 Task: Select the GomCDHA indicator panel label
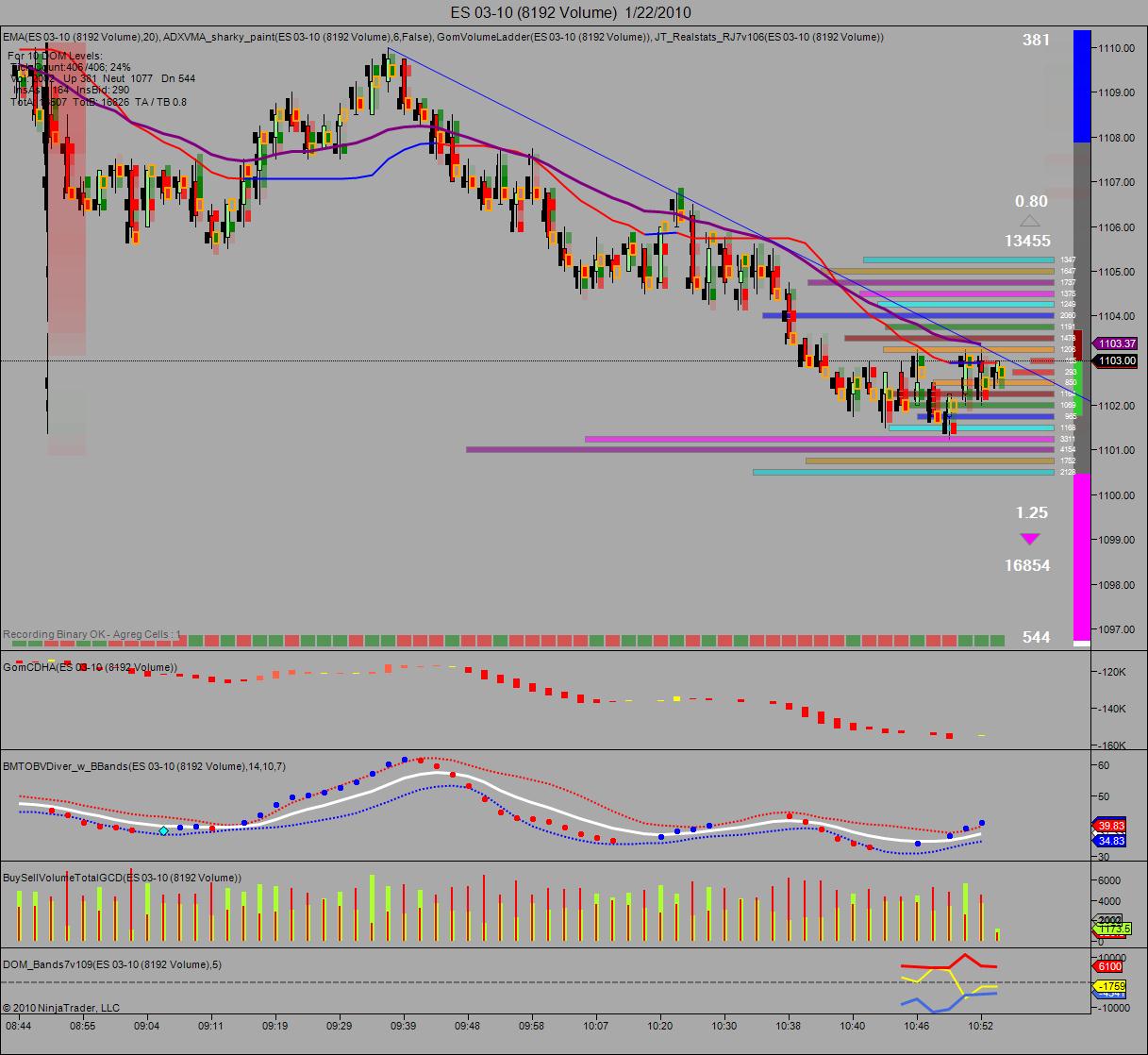[90, 667]
